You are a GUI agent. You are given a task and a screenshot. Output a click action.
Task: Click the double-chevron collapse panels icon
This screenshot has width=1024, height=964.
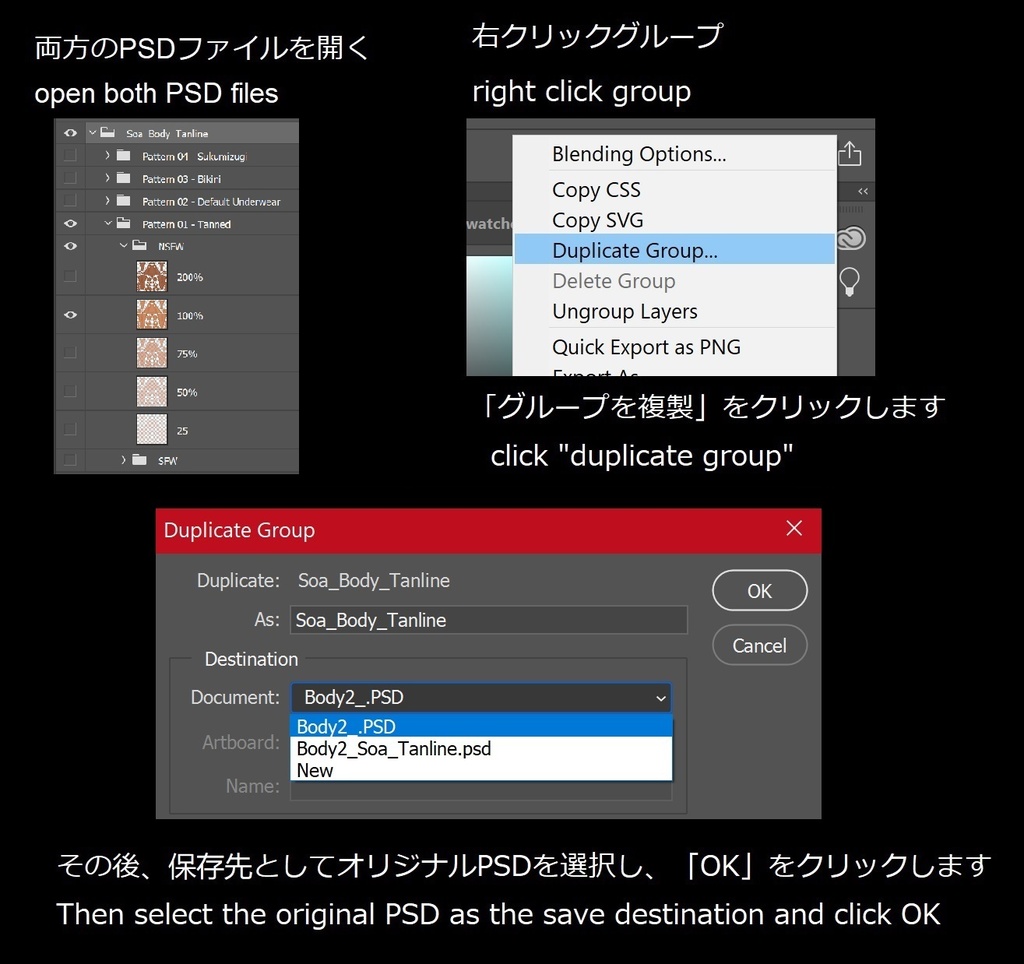click(x=862, y=191)
